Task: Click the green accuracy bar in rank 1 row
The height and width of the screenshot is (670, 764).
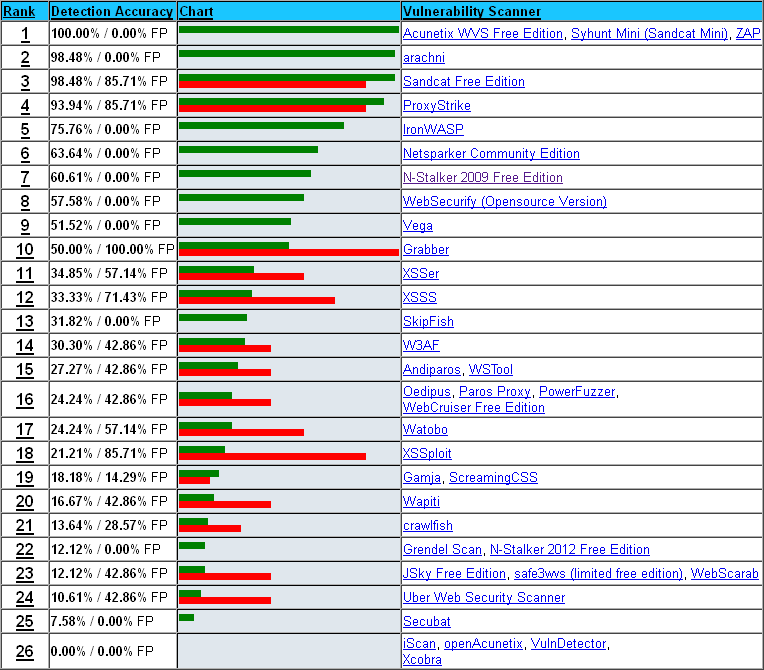Action: (289, 30)
